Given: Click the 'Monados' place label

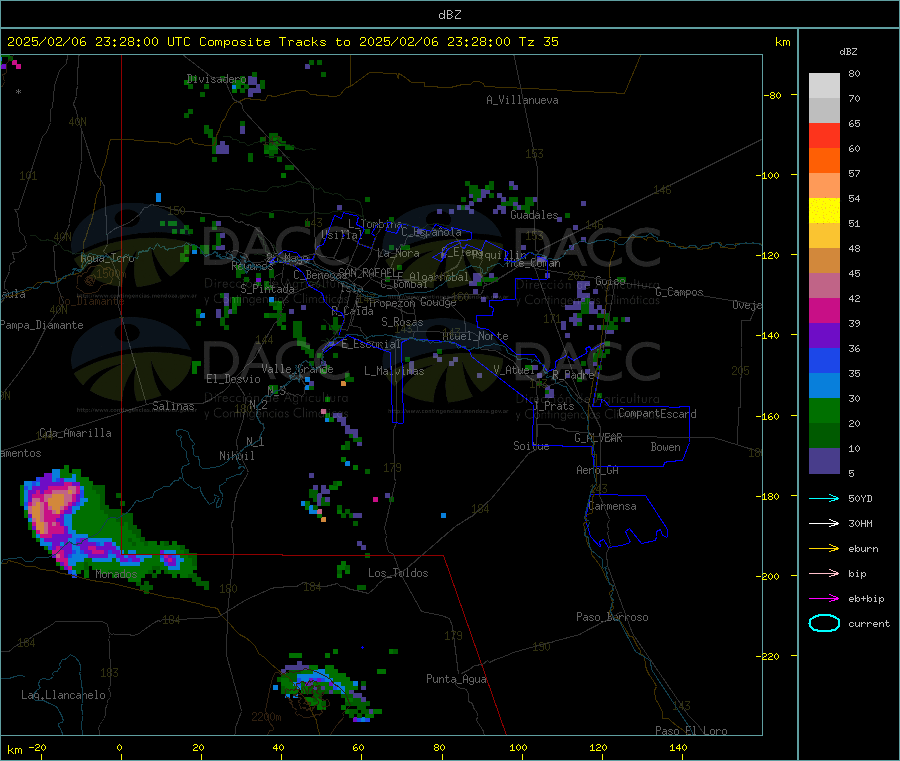Looking at the screenshot, I should [116, 574].
